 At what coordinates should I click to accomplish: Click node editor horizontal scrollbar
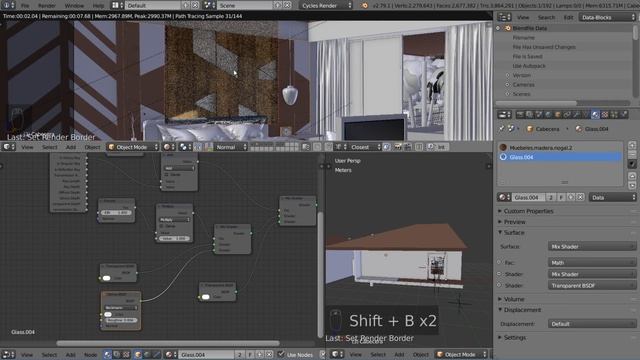click(x=168, y=343)
